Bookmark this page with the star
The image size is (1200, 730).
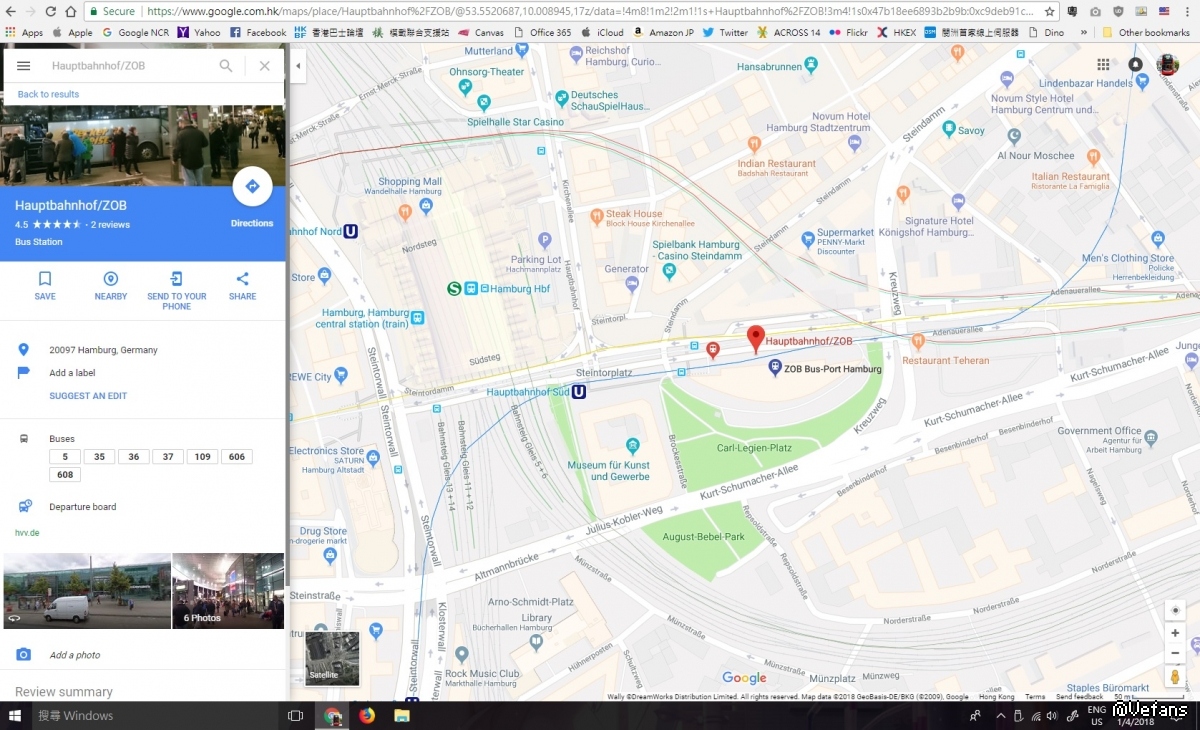1049,11
